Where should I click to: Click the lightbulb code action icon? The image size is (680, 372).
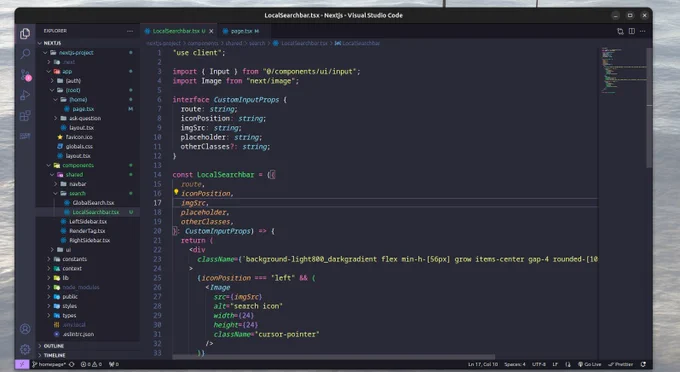(x=176, y=192)
